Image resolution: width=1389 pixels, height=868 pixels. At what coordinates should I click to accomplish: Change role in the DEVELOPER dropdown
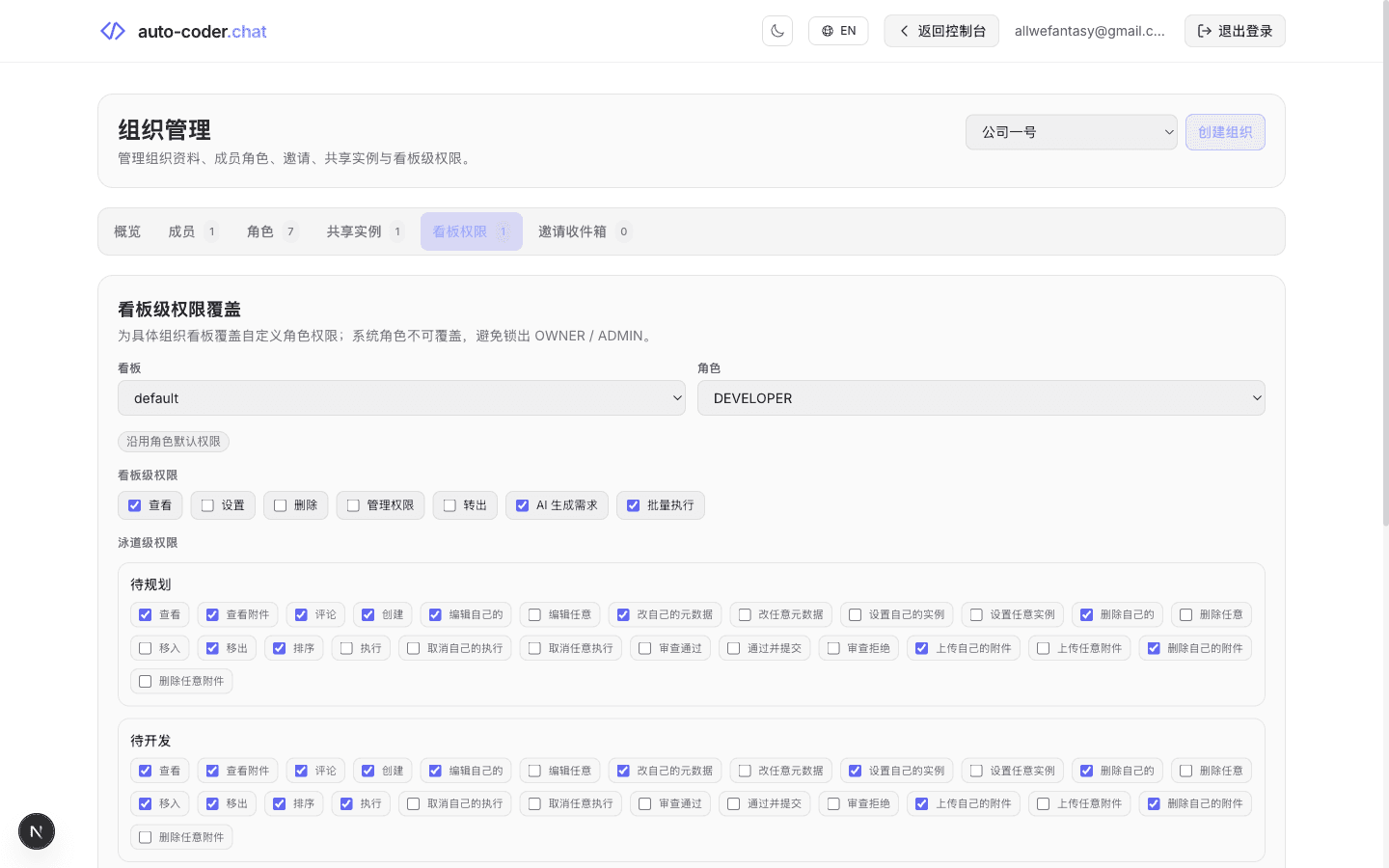(981, 397)
